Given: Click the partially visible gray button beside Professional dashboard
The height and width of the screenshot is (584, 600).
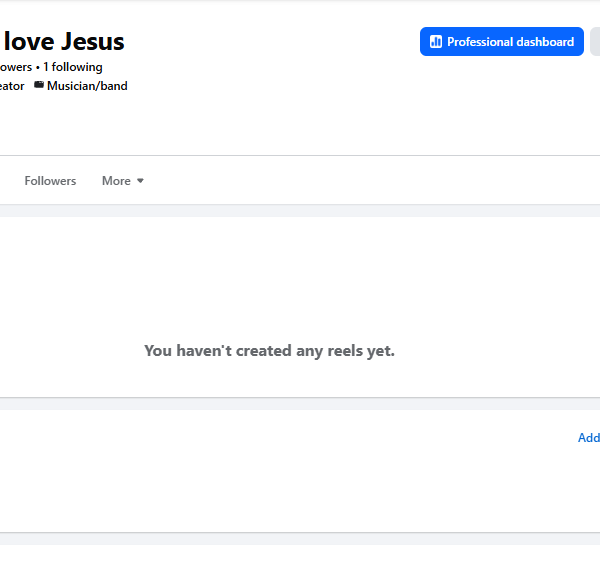Looking at the screenshot, I should tap(595, 41).
